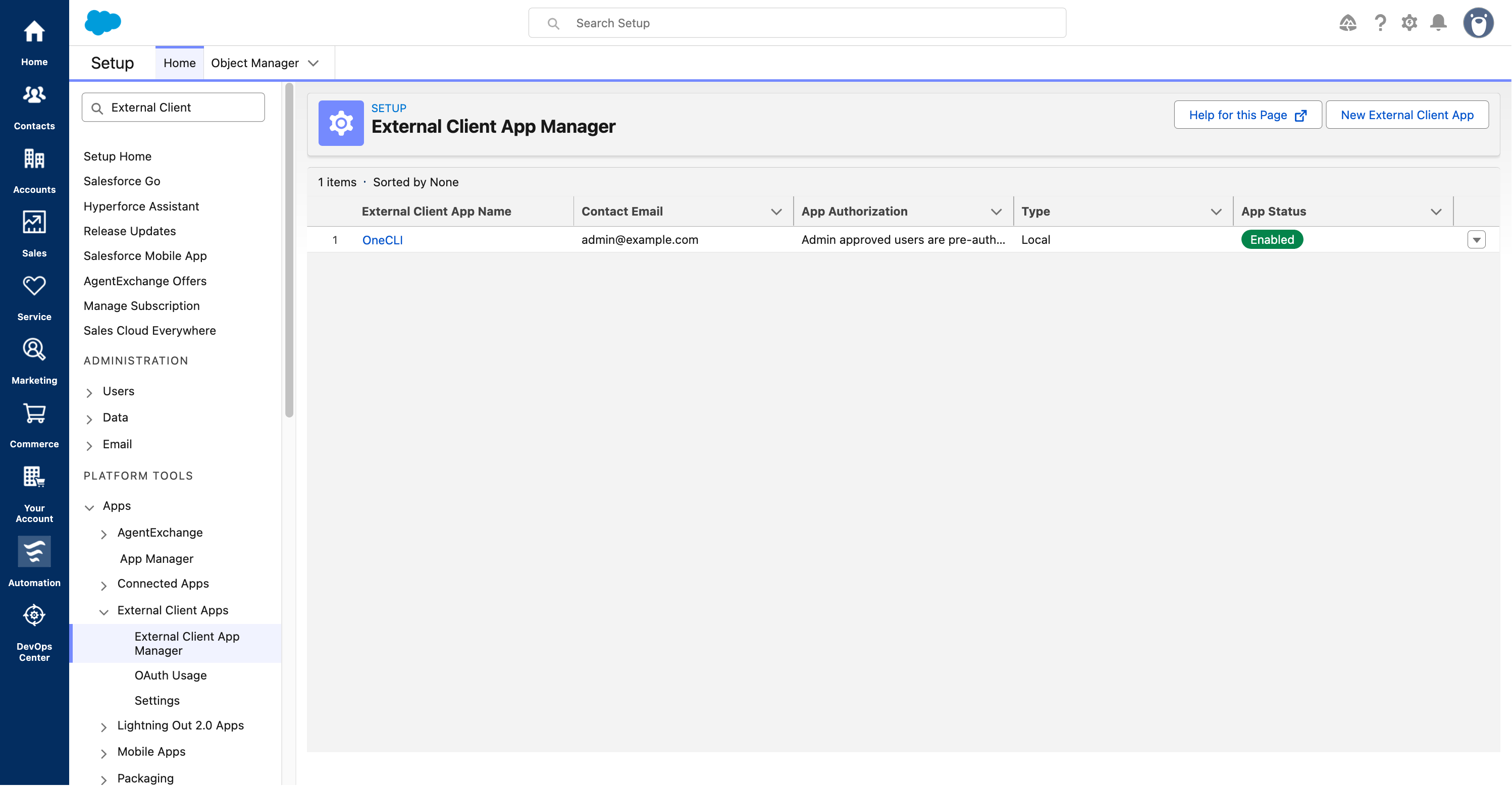This screenshot has height=786, width=1512.
Task: Click the Quick Find search magnifier icon
Action: tap(97, 108)
